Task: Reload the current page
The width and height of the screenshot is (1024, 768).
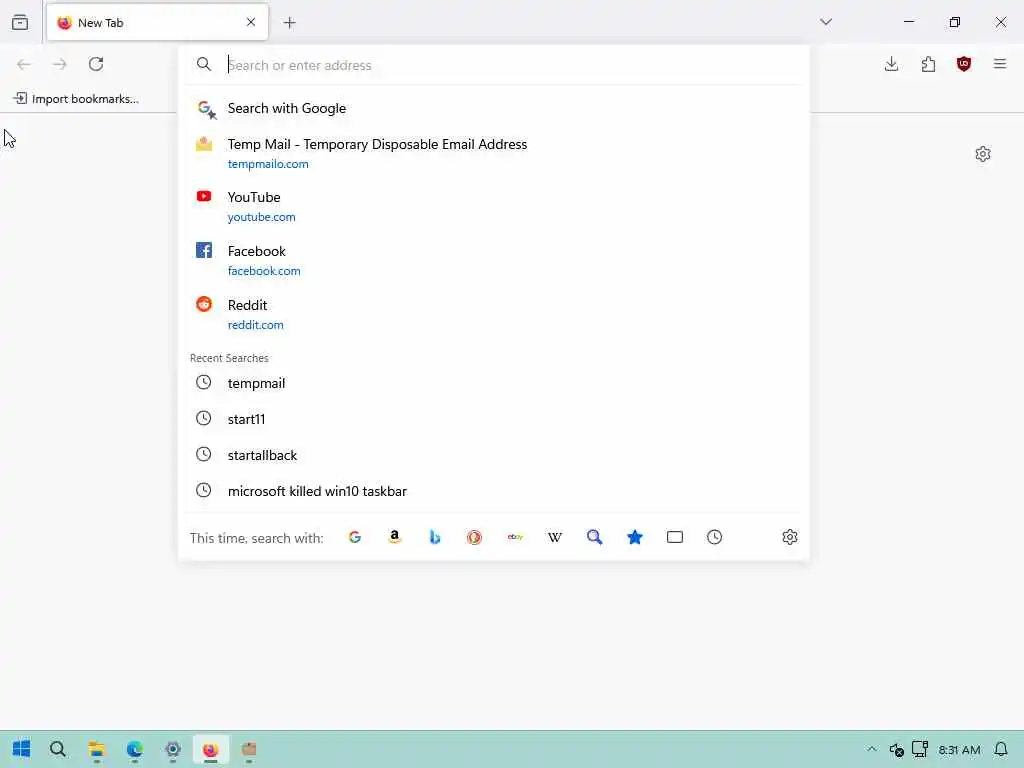Action: [96, 64]
